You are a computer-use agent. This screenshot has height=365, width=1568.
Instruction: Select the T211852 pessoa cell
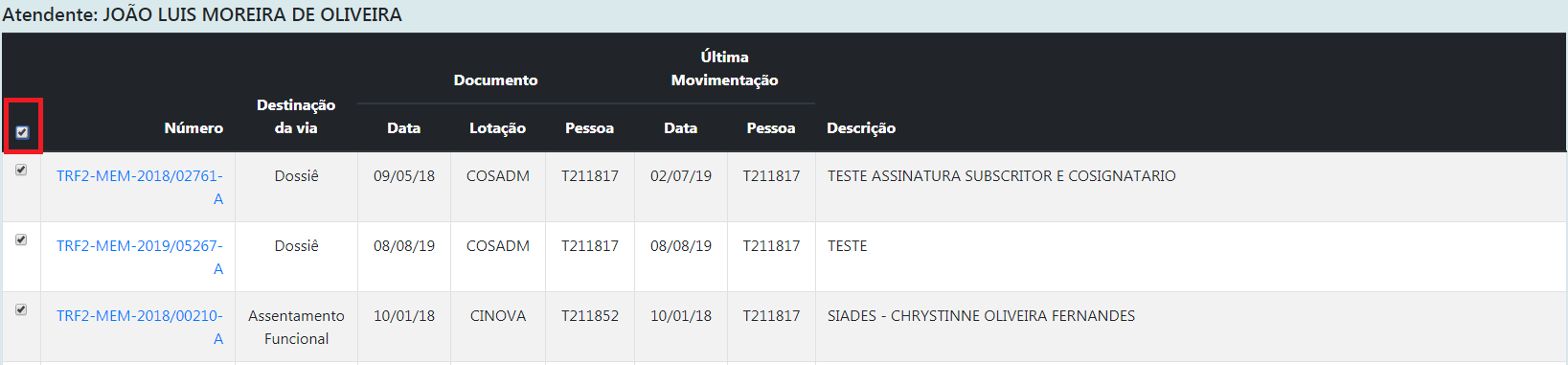click(x=590, y=315)
